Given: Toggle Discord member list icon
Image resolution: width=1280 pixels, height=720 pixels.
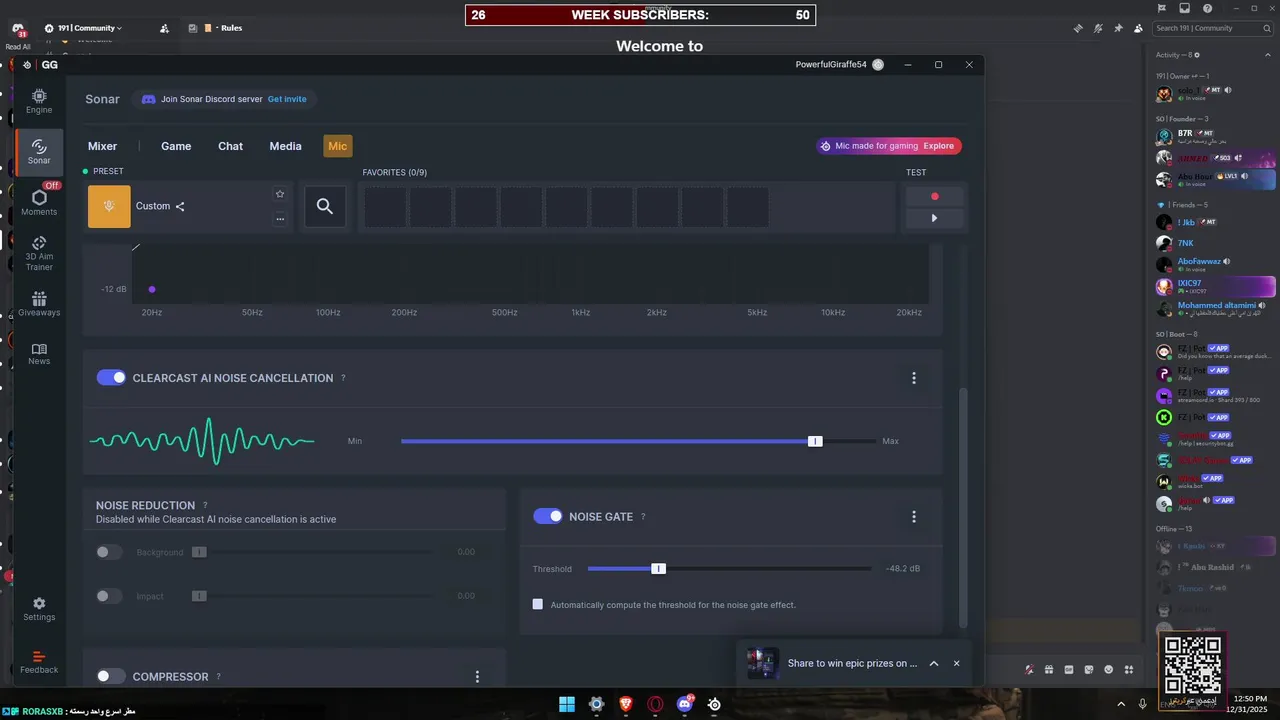Looking at the screenshot, I should tap(1138, 28).
